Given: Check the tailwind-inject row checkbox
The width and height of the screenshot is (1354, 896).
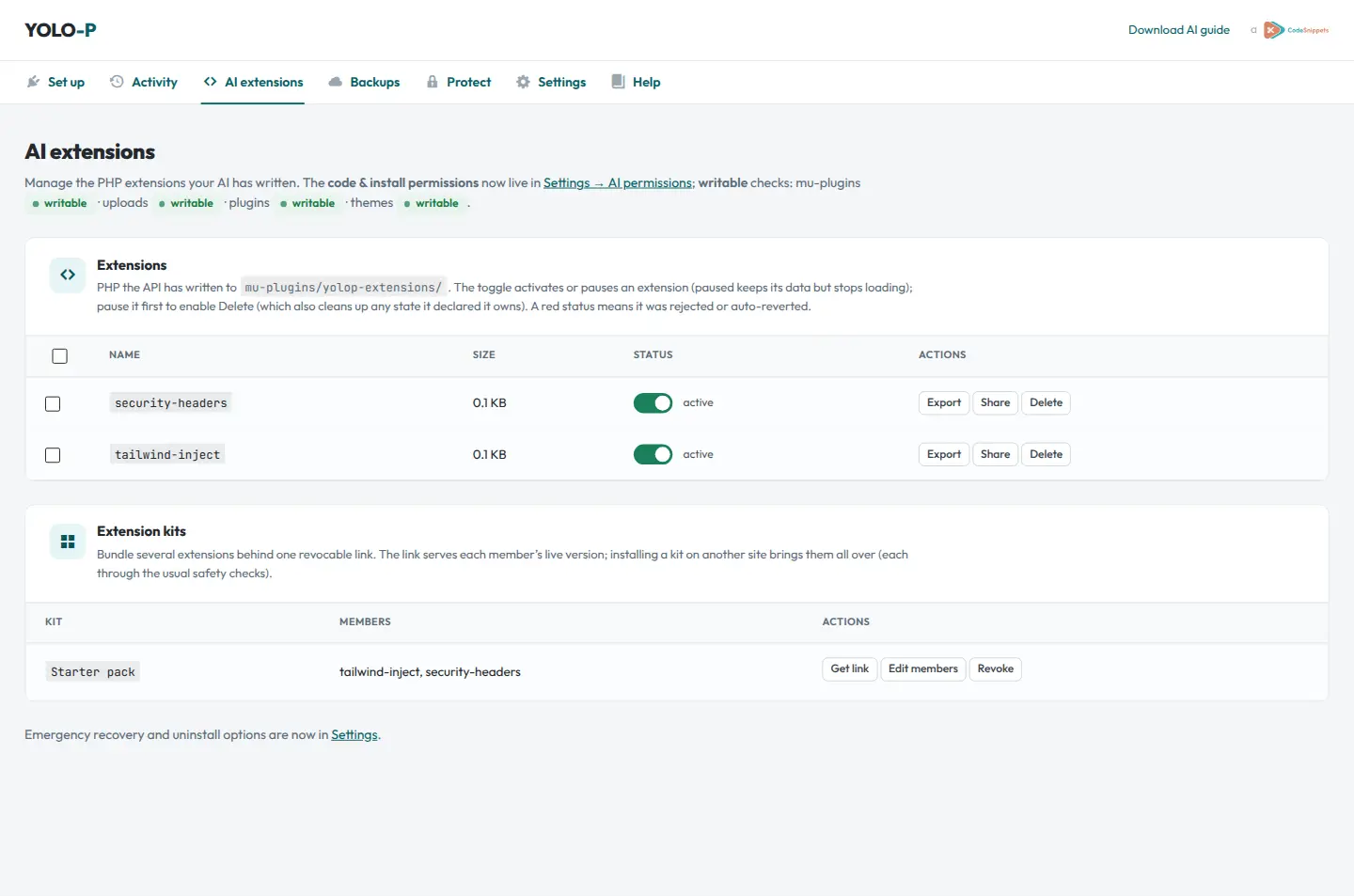Looking at the screenshot, I should tap(53, 455).
